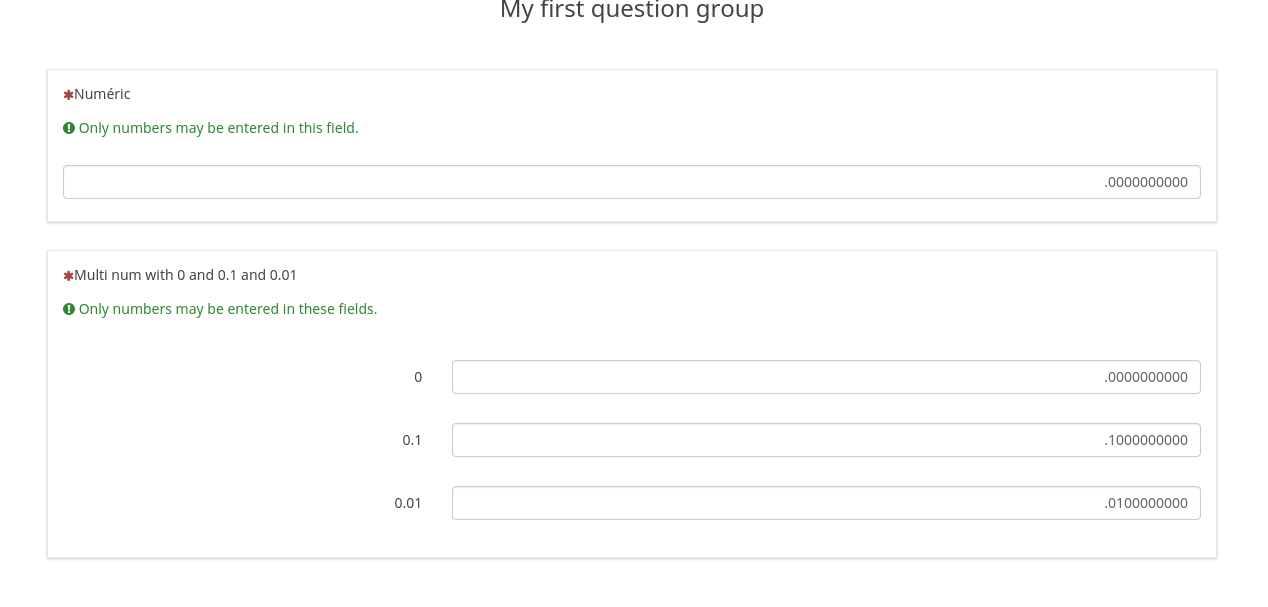Click 'Only numbers may be entered in these fields.' text
The height and width of the screenshot is (607, 1268).
[228, 309]
